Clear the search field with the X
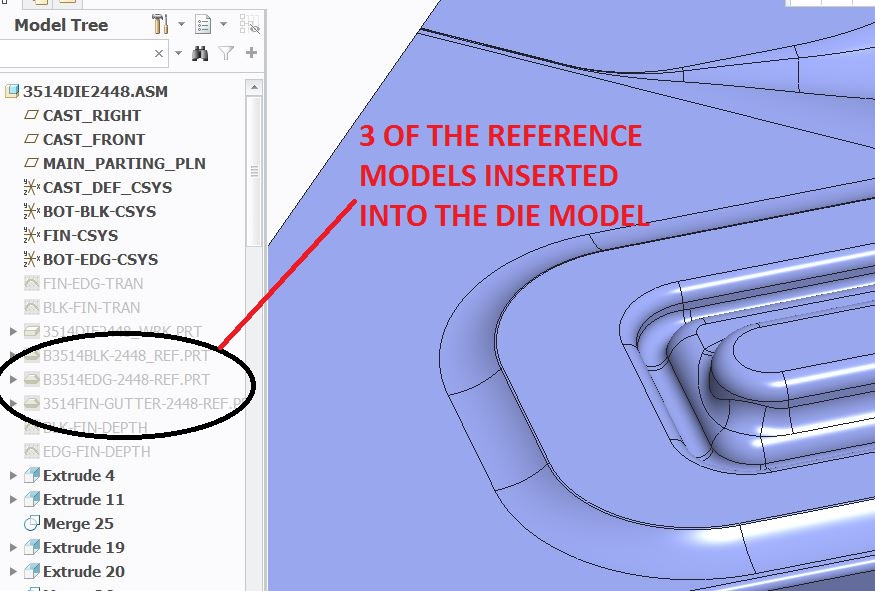Image resolution: width=875 pixels, height=591 pixels. 157,51
